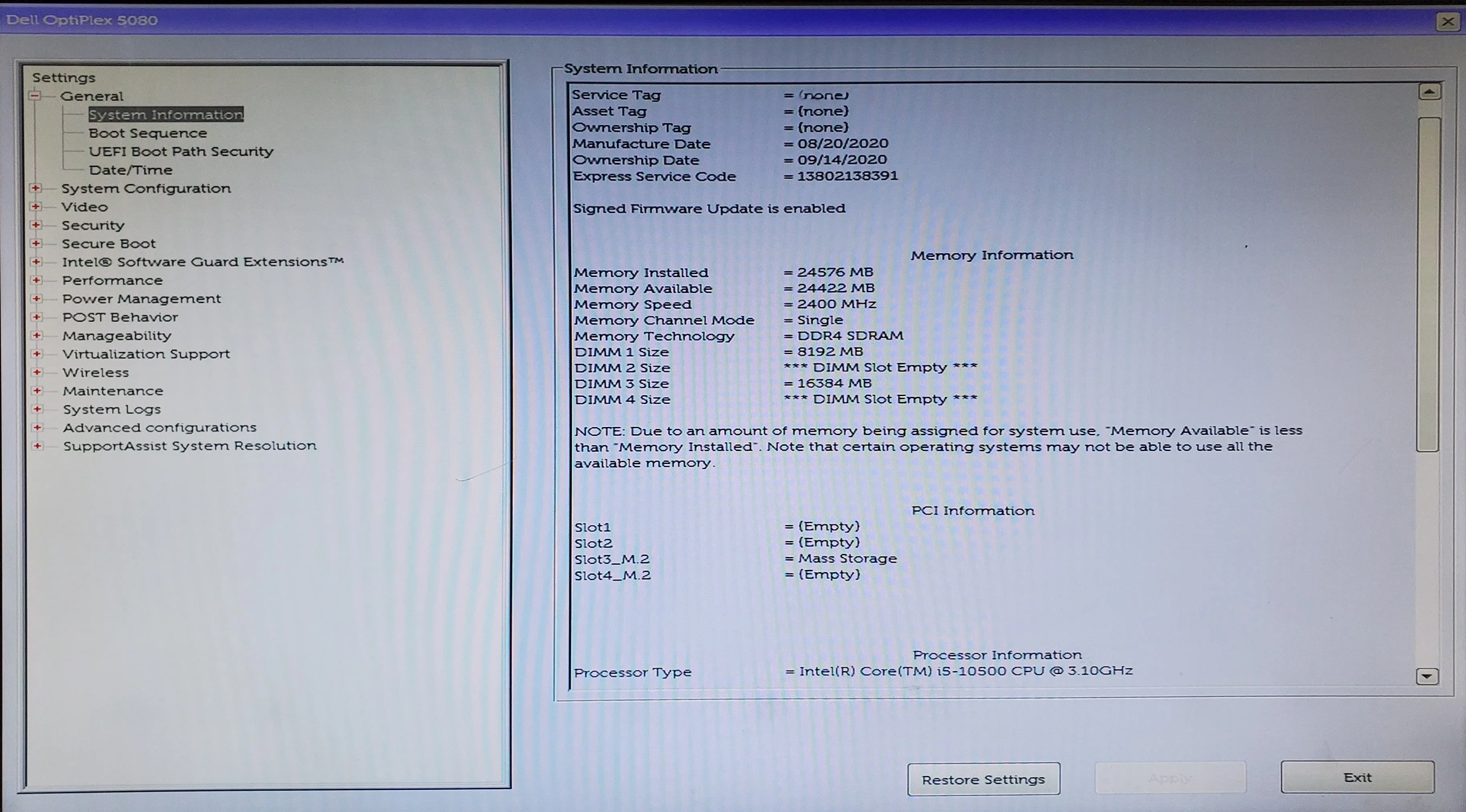Expand the POST Behavior node

pyautogui.click(x=37, y=317)
